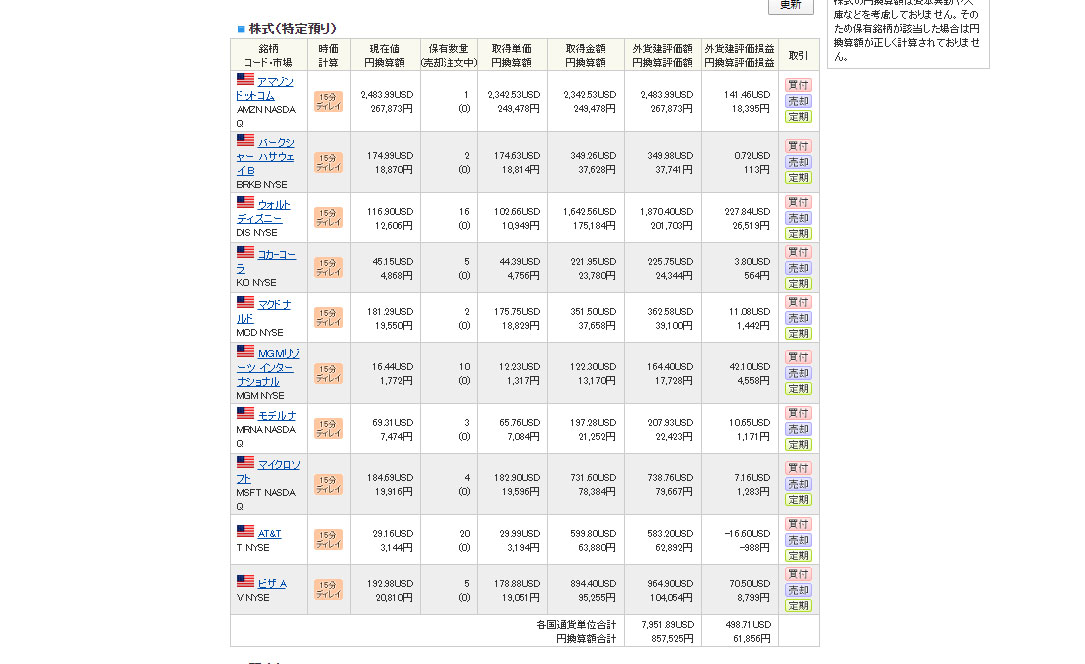Click 売却 to sell AT&T
Screen dimensions: 1085x664
pyautogui.click(x=798, y=540)
